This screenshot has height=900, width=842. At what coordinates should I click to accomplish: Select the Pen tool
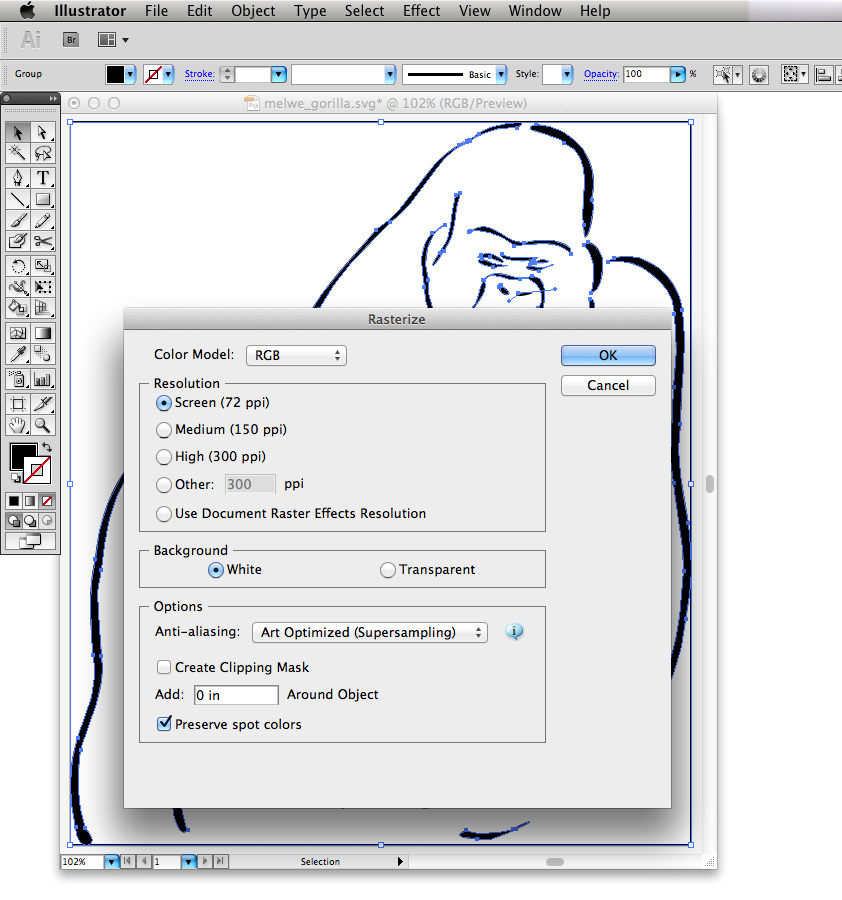pos(16,177)
